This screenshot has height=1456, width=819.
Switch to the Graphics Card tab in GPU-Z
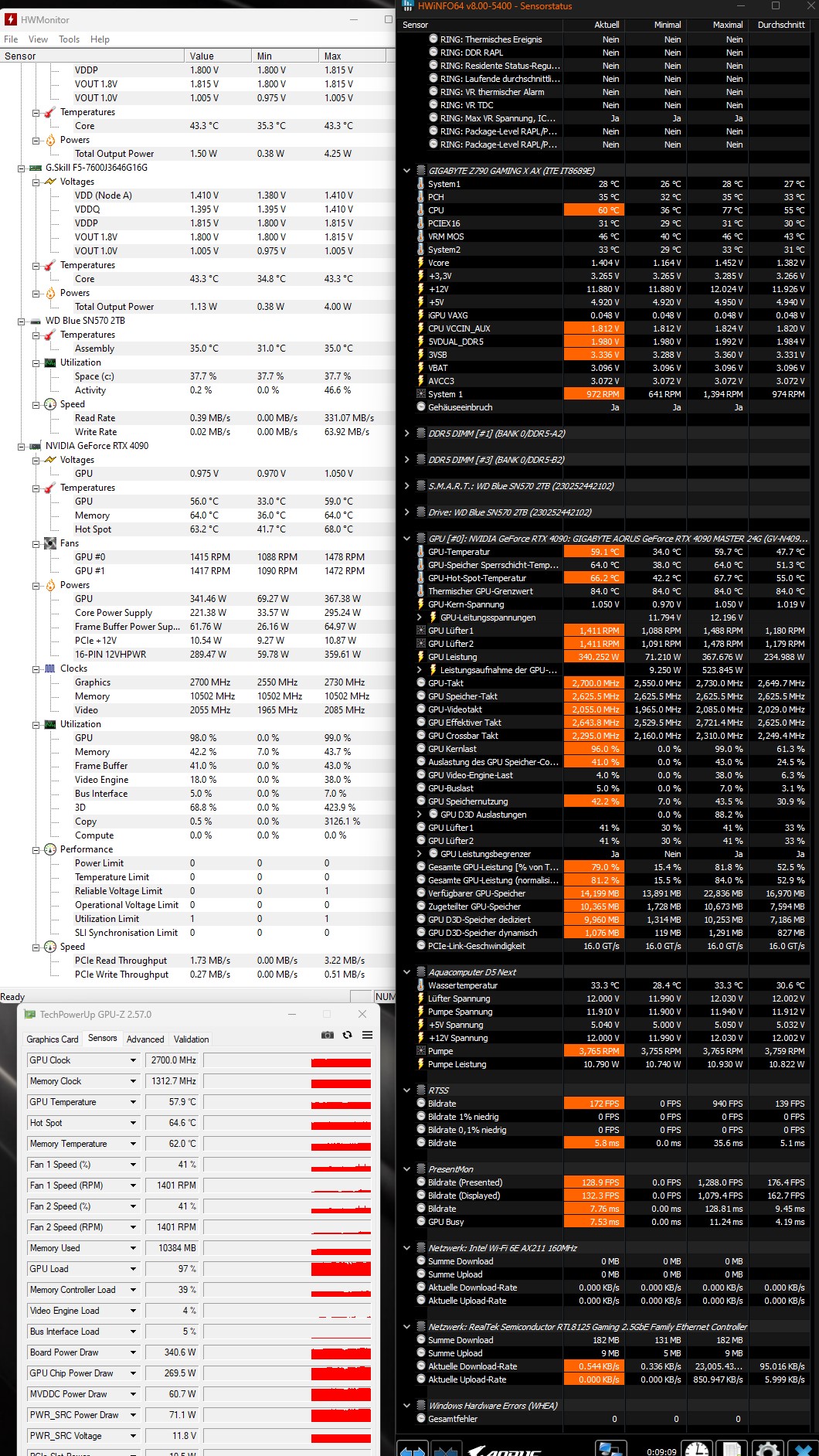[53, 1039]
